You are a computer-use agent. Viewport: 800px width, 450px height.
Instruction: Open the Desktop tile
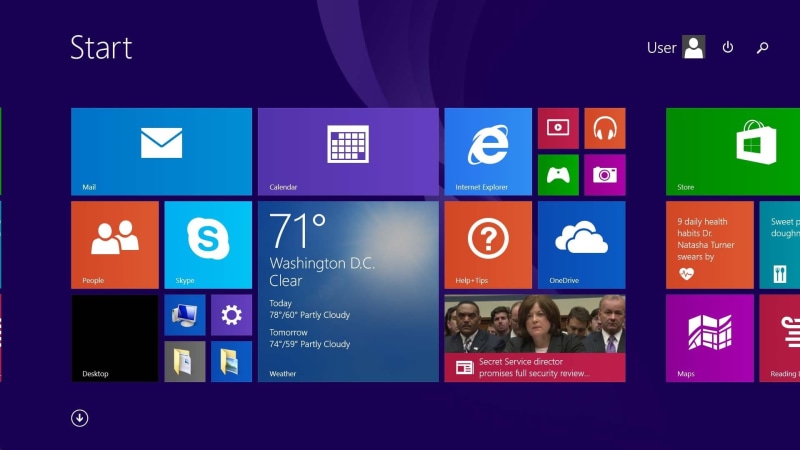click(x=115, y=338)
